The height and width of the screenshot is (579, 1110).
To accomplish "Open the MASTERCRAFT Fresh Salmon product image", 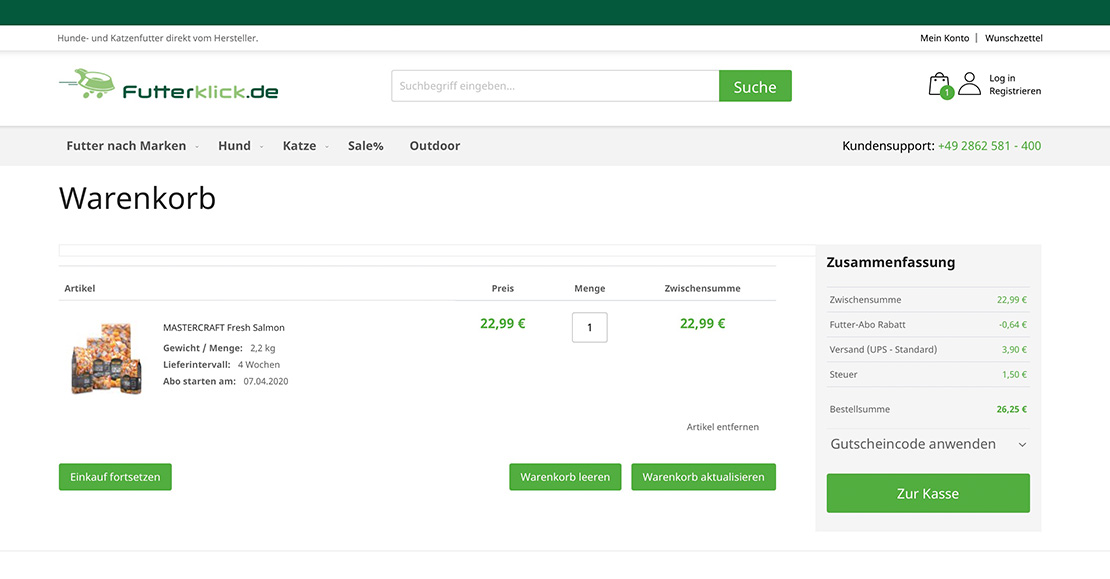I will tap(106, 357).
